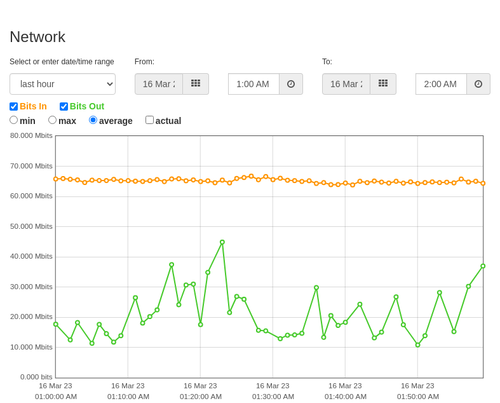Enable the actual checkbox
Screen dimensions: 500x403
tap(150, 120)
